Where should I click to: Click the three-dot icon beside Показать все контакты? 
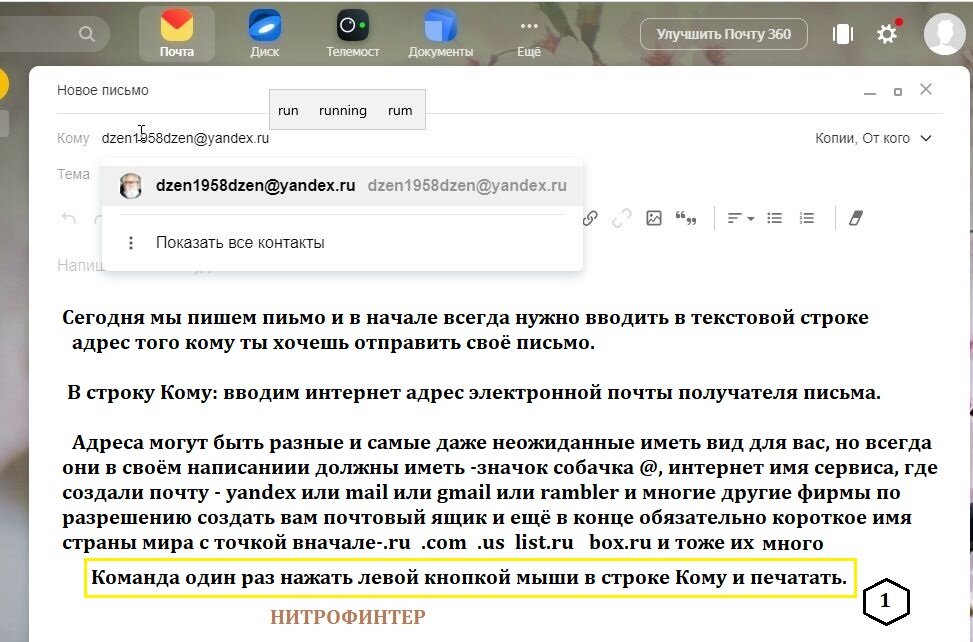point(130,243)
